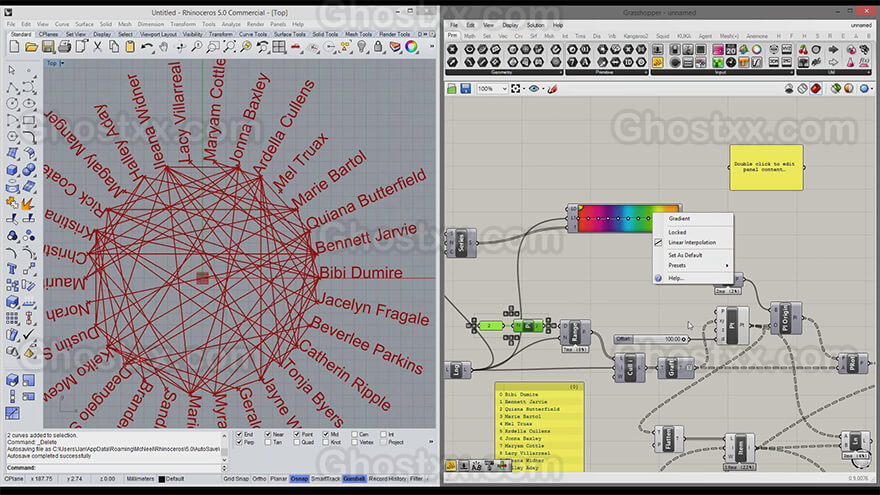Click the Print icon in Rhino toolbar
The image size is (880, 495).
65,47
